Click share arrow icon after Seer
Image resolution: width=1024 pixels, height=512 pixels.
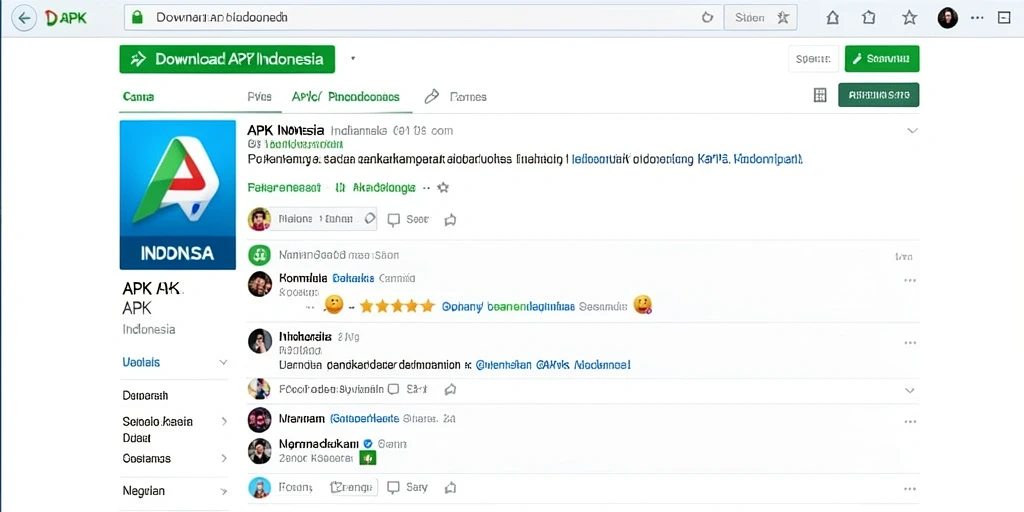[x=450, y=219]
